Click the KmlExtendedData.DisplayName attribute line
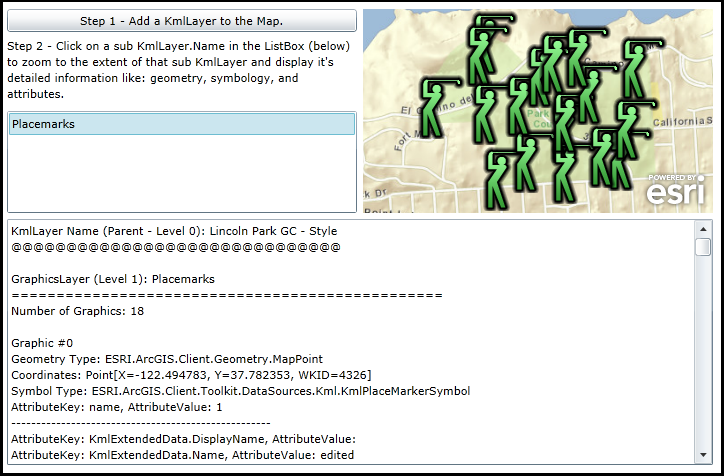The width and height of the screenshot is (724, 476). click(x=184, y=439)
